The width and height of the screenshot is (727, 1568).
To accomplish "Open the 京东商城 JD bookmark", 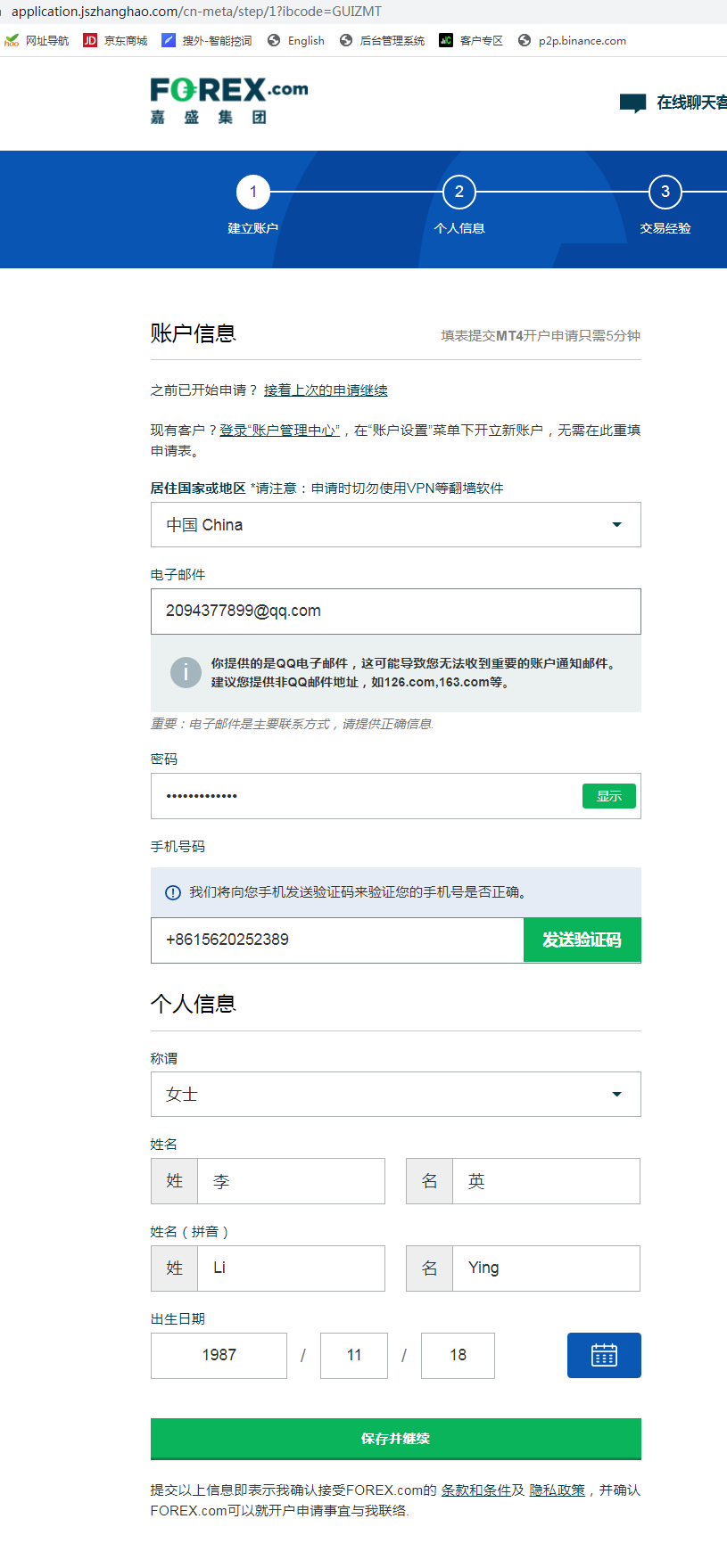I will click(x=115, y=40).
